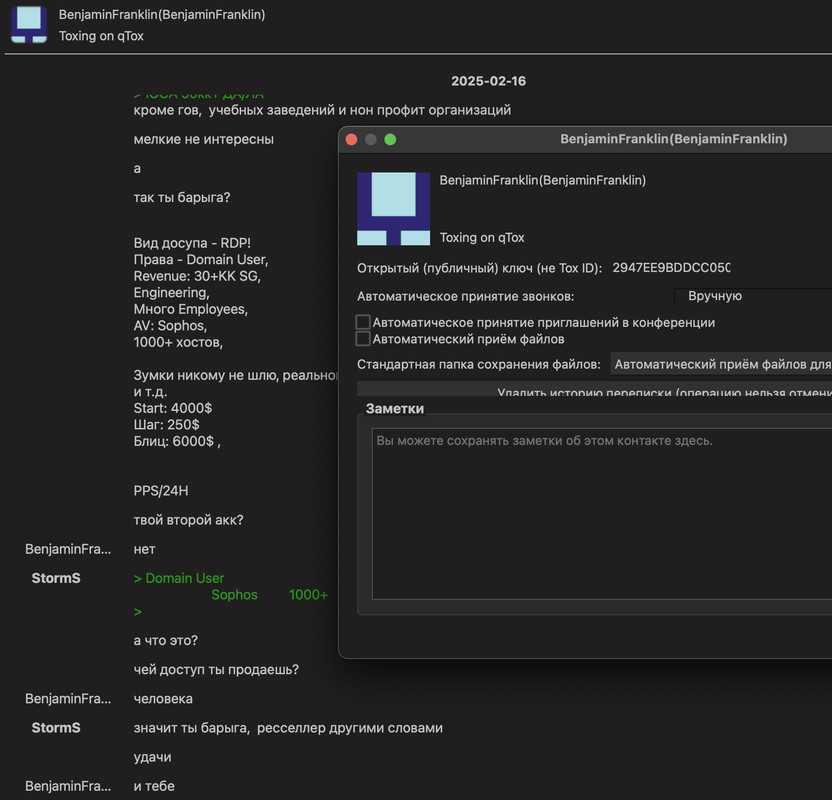Screen dimensions: 832x800
Task: Click sender name StormS beside 'значит ты барыга'
Action: (x=56, y=728)
